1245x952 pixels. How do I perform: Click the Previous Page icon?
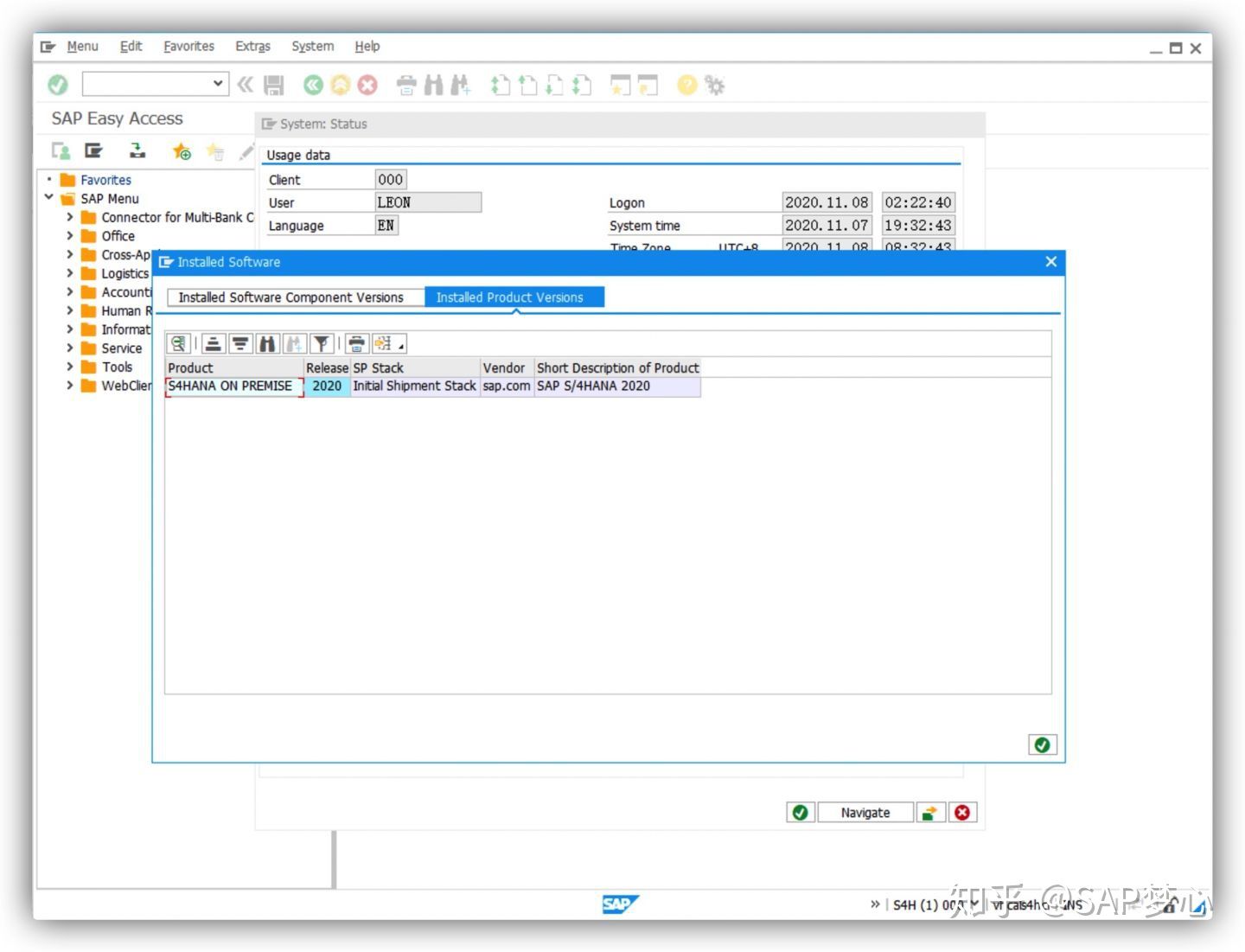point(527,85)
